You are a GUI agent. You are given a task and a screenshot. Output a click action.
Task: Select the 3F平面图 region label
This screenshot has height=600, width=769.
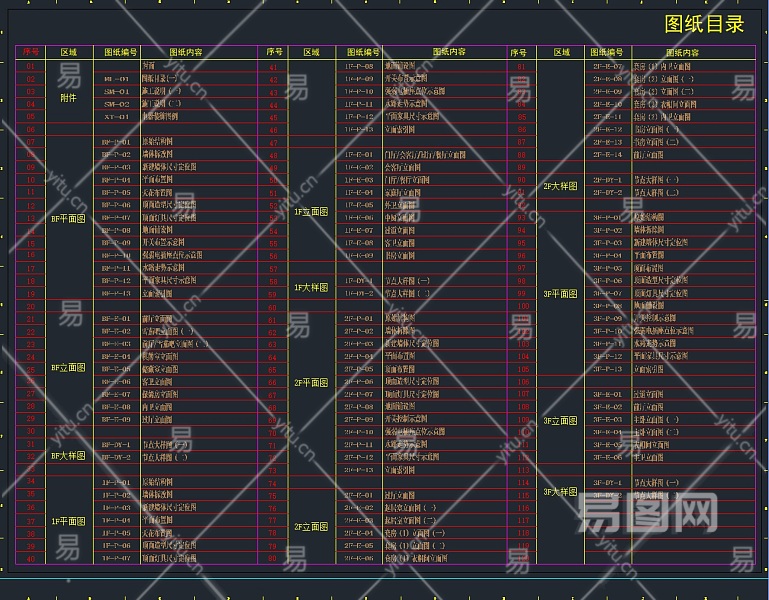click(x=560, y=294)
